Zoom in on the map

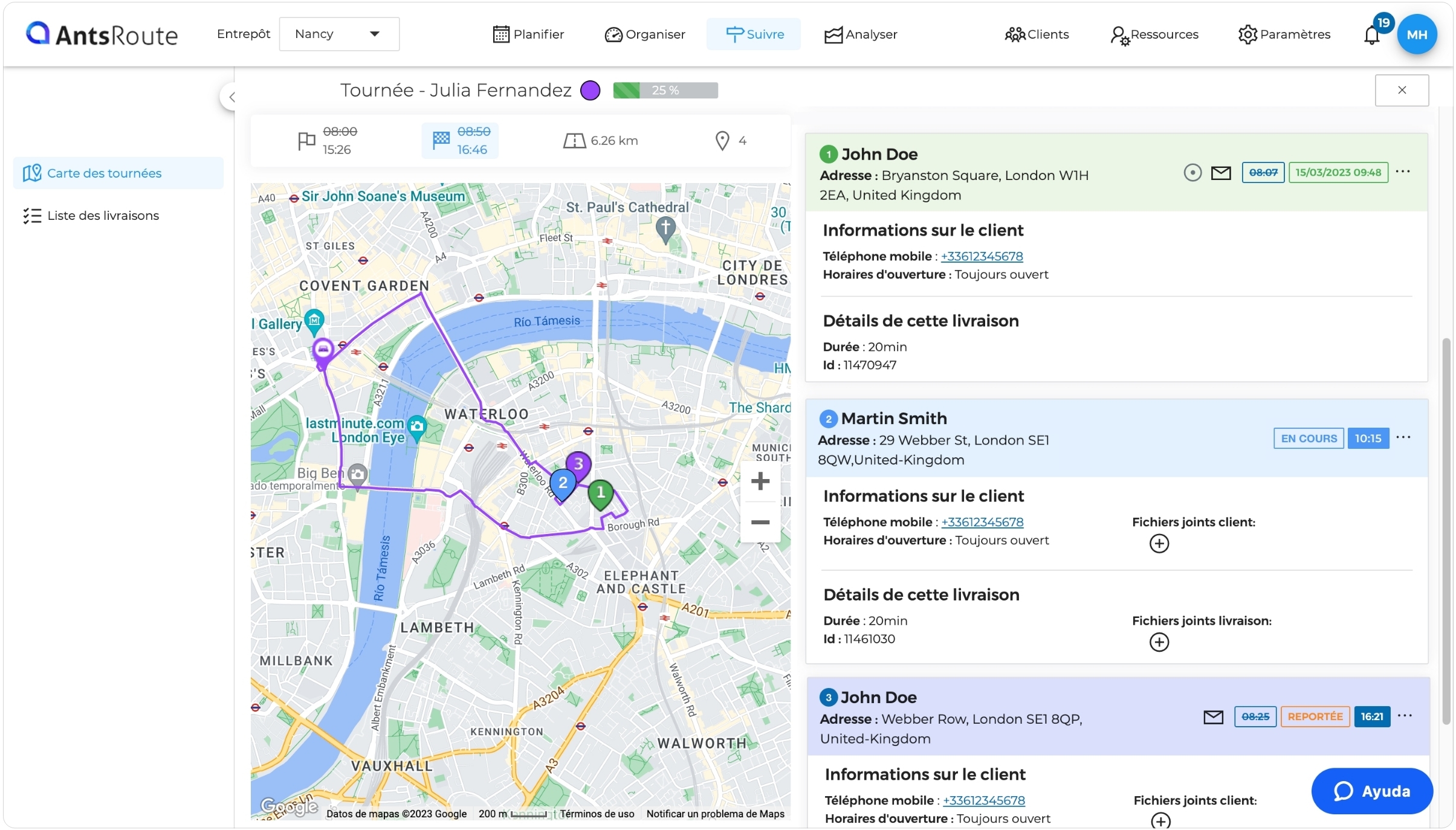760,481
